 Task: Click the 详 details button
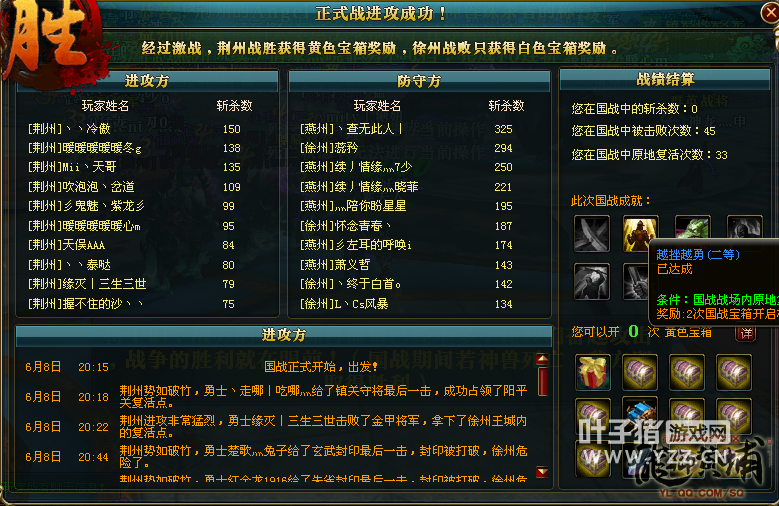(x=746, y=333)
